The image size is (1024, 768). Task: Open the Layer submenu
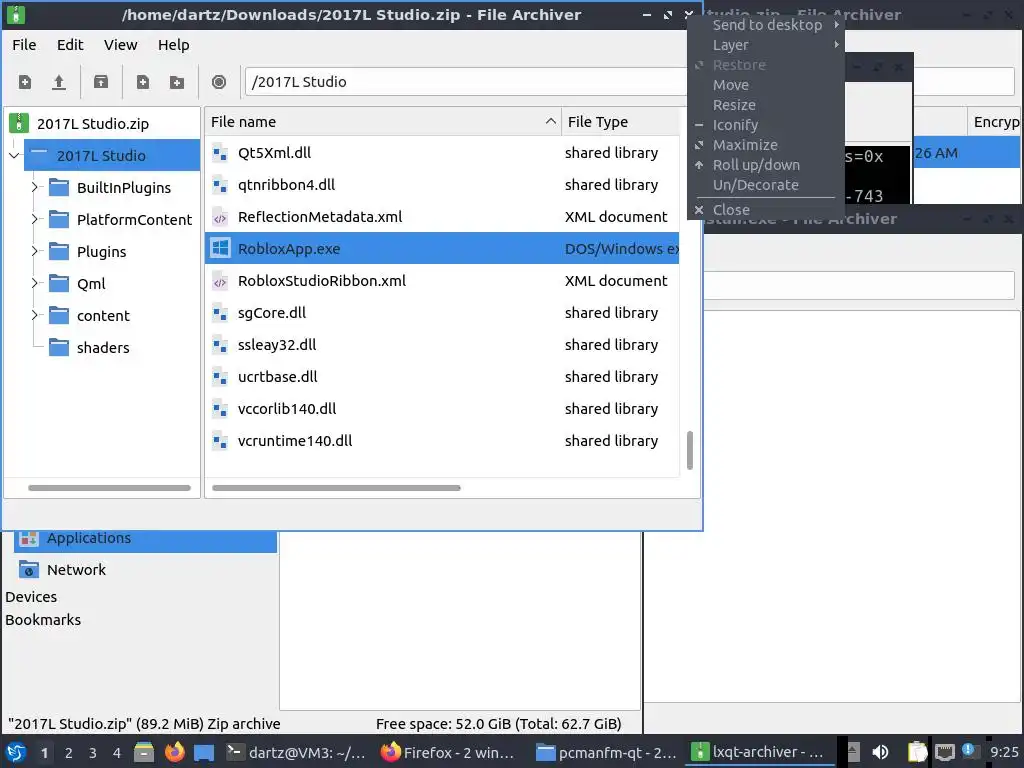tap(767, 45)
